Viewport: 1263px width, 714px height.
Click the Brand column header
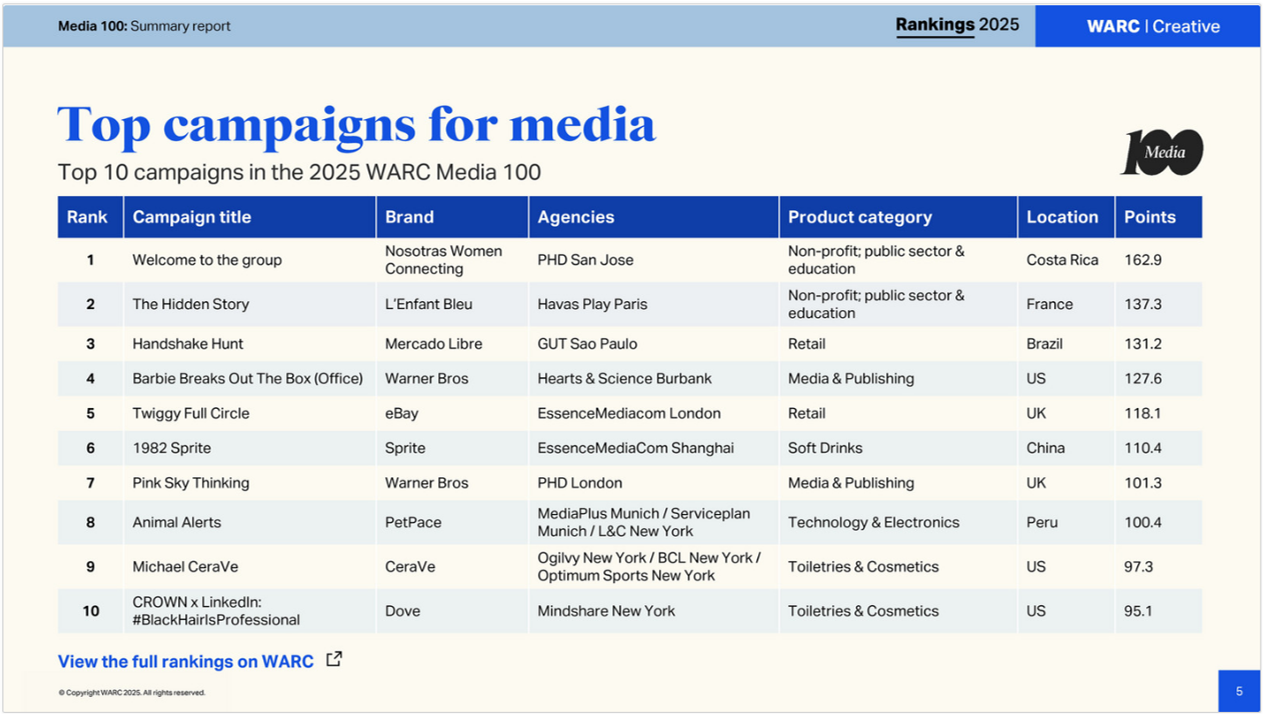pos(410,217)
